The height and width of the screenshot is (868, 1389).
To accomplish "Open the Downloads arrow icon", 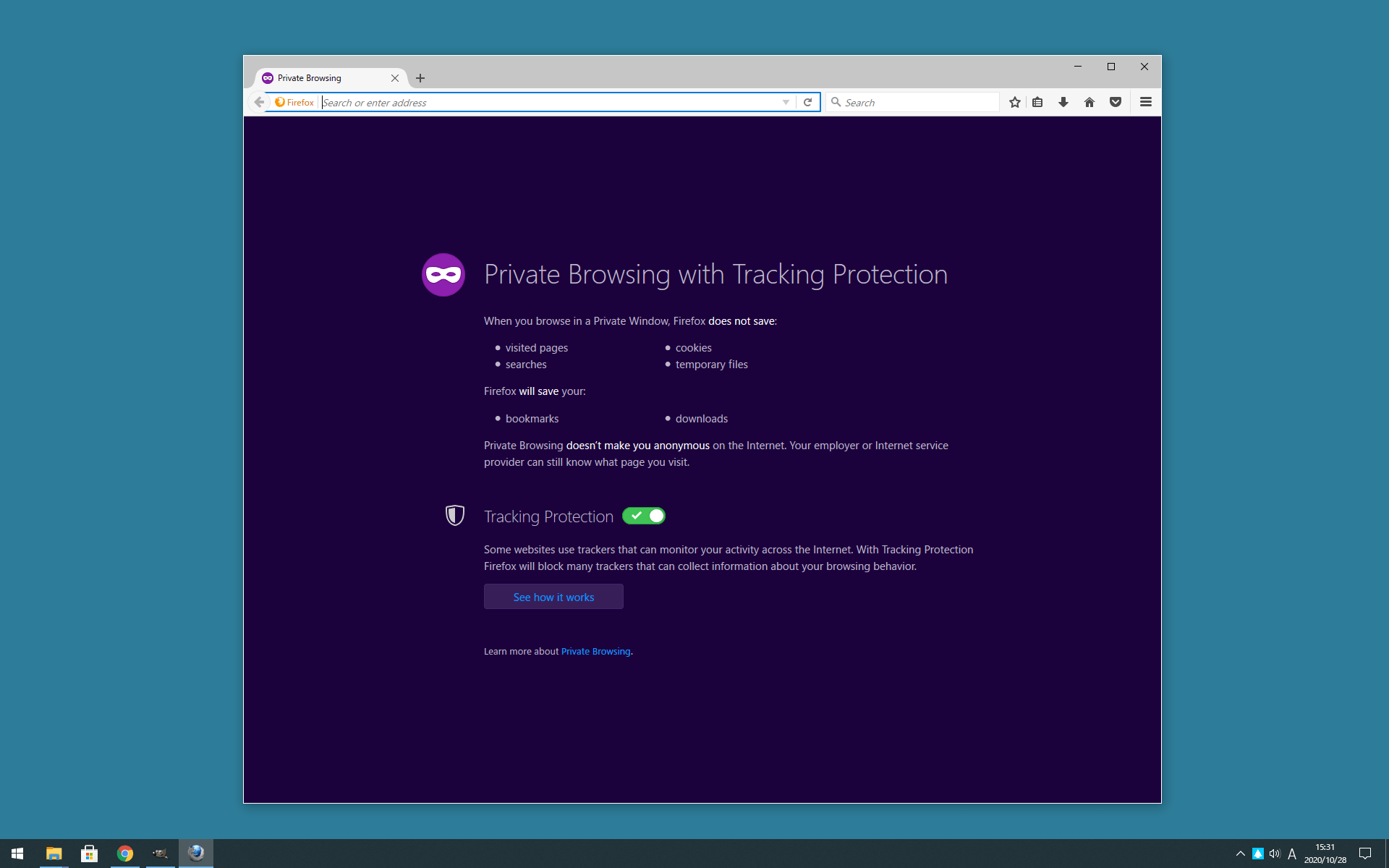I will click(x=1063, y=102).
